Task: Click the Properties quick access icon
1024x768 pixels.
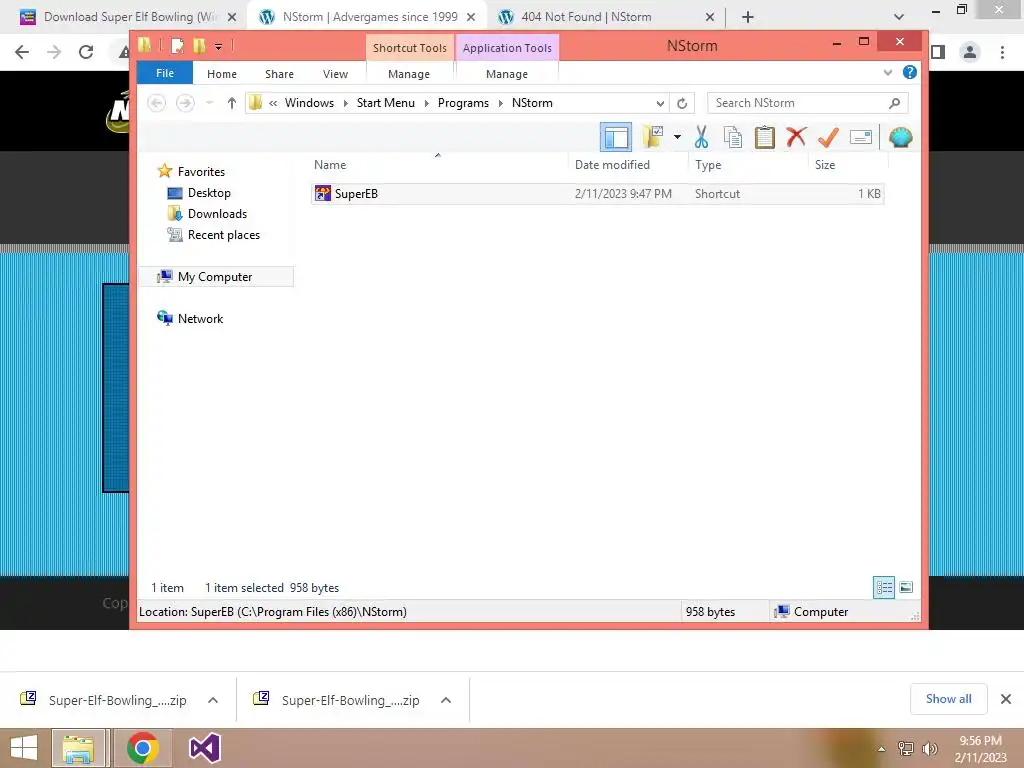Action: tap(177, 45)
